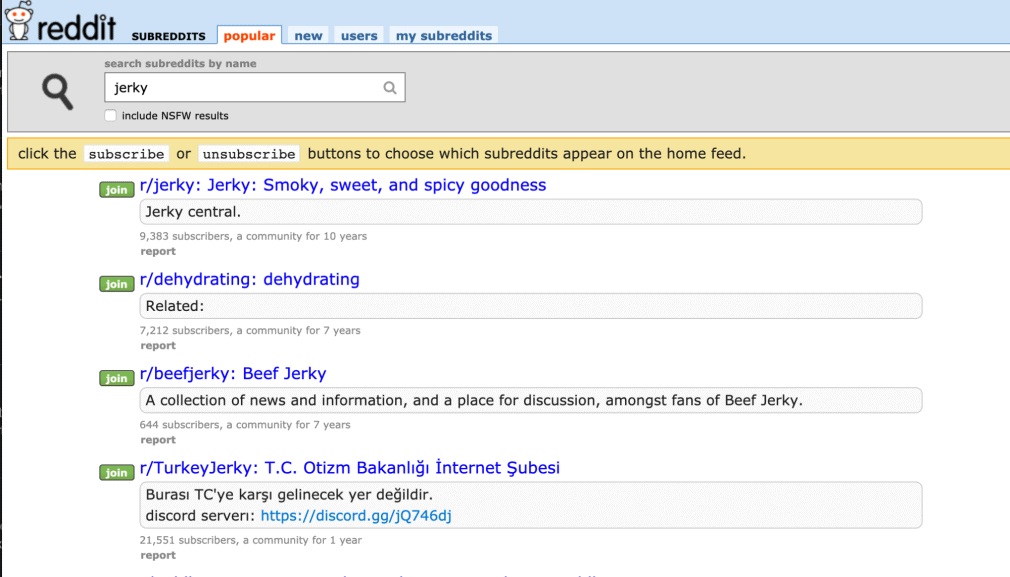The width and height of the screenshot is (1010, 577).
Task: Open r/jerky: Jerky: Smoky, sweet link
Action: tap(343, 185)
